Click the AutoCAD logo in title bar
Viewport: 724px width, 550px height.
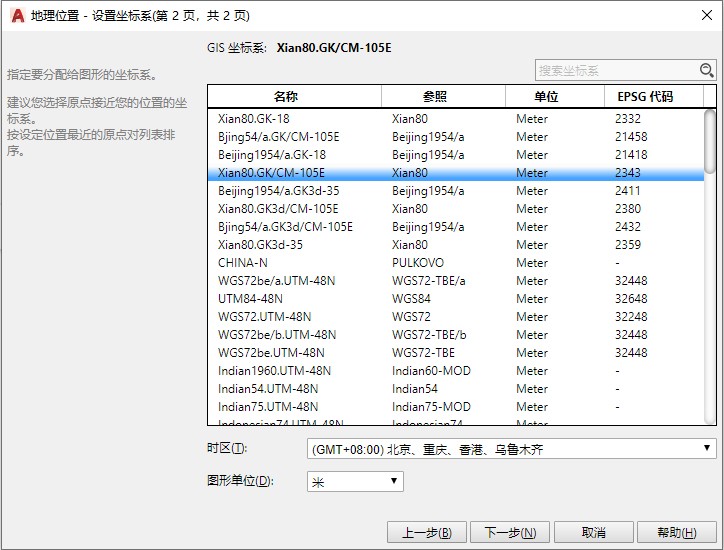tap(18, 16)
